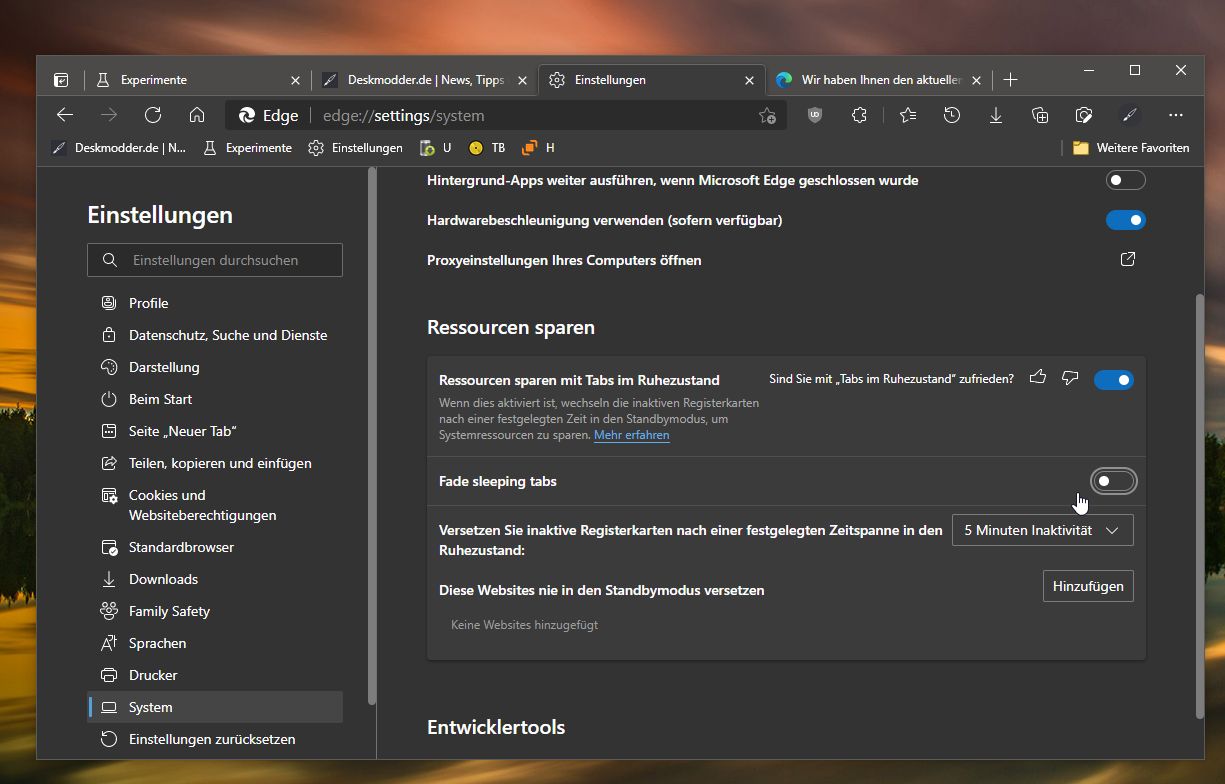Disable Hardwarebeschleunigung verwenden switch
Viewport: 1225px width, 784px height.
(1126, 220)
